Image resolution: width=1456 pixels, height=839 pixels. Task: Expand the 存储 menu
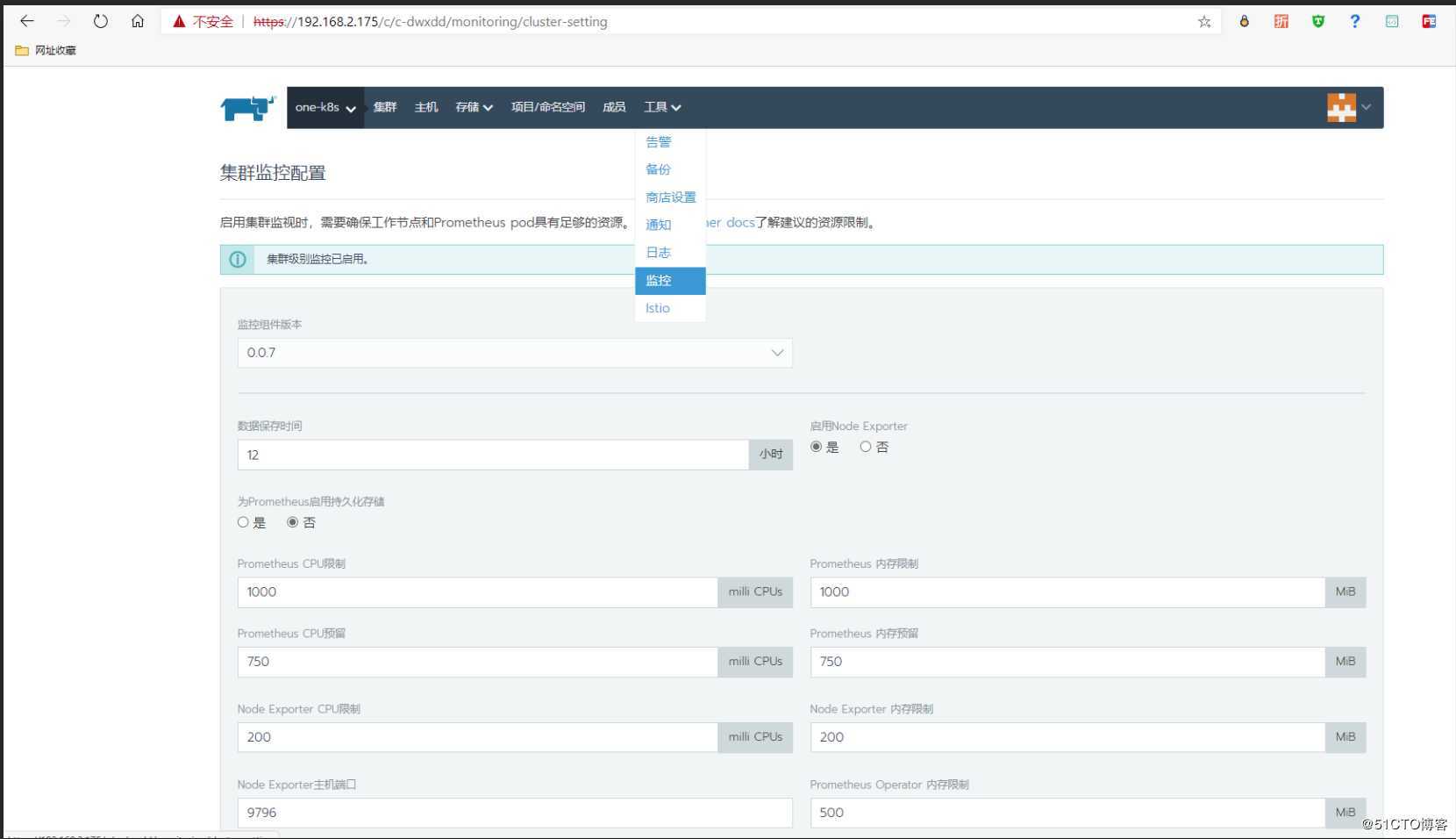474,107
